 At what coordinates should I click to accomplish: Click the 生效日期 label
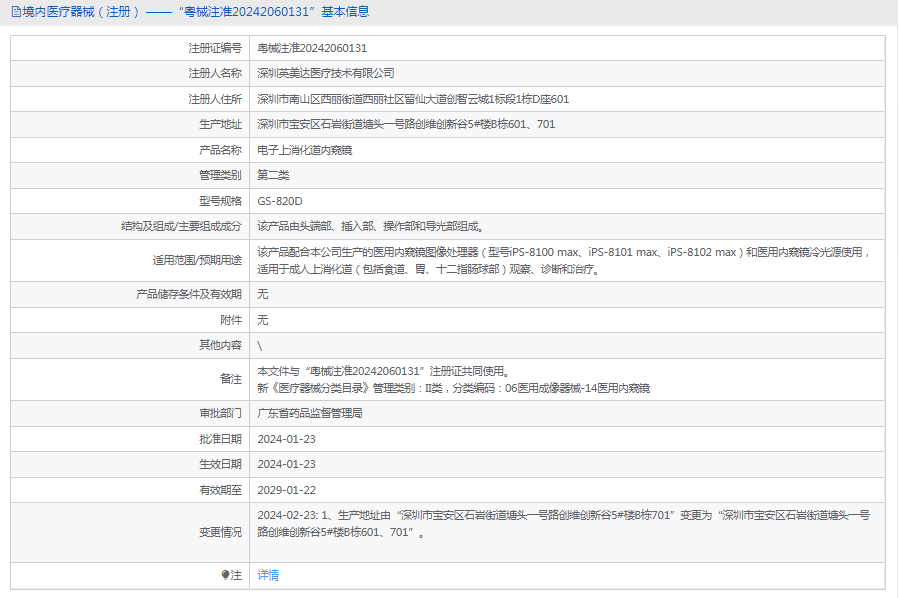click(x=220, y=464)
